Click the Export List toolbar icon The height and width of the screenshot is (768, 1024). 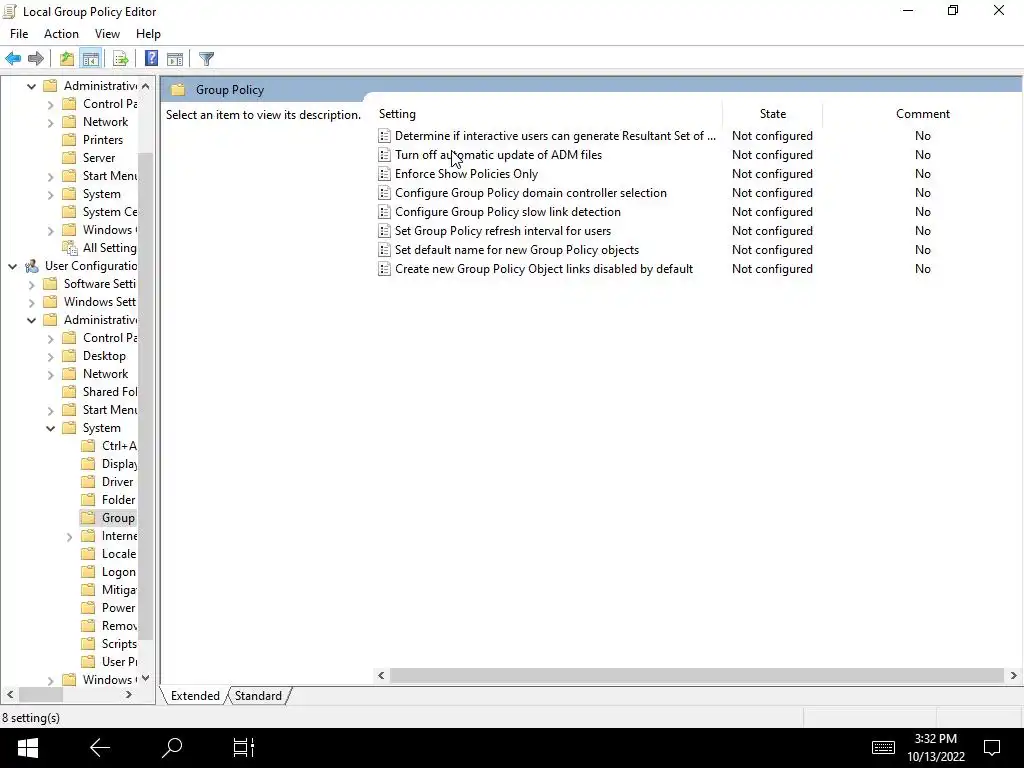pyautogui.click(x=120, y=59)
